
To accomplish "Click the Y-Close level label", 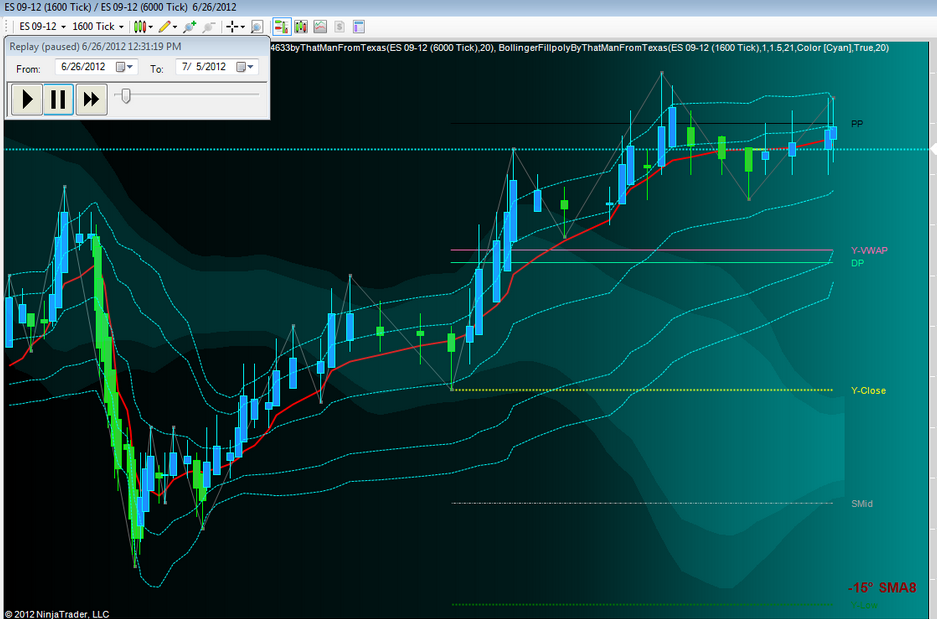I will click(868, 391).
